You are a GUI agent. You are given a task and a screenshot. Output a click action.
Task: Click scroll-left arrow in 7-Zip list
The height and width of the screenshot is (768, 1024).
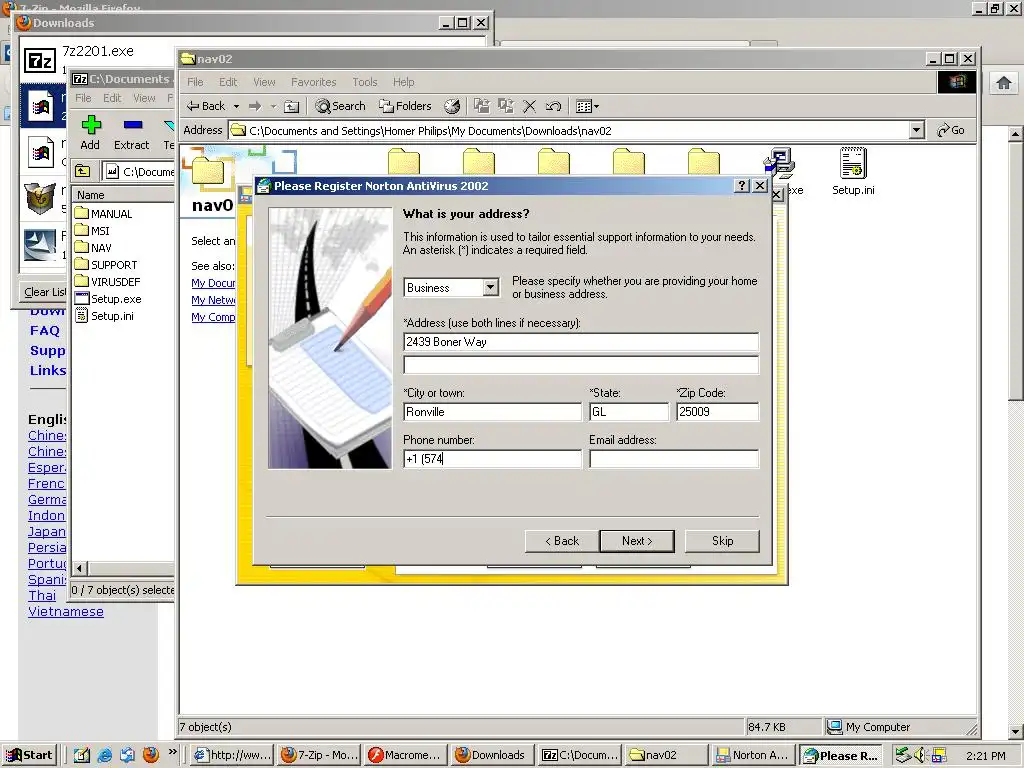click(x=80, y=568)
